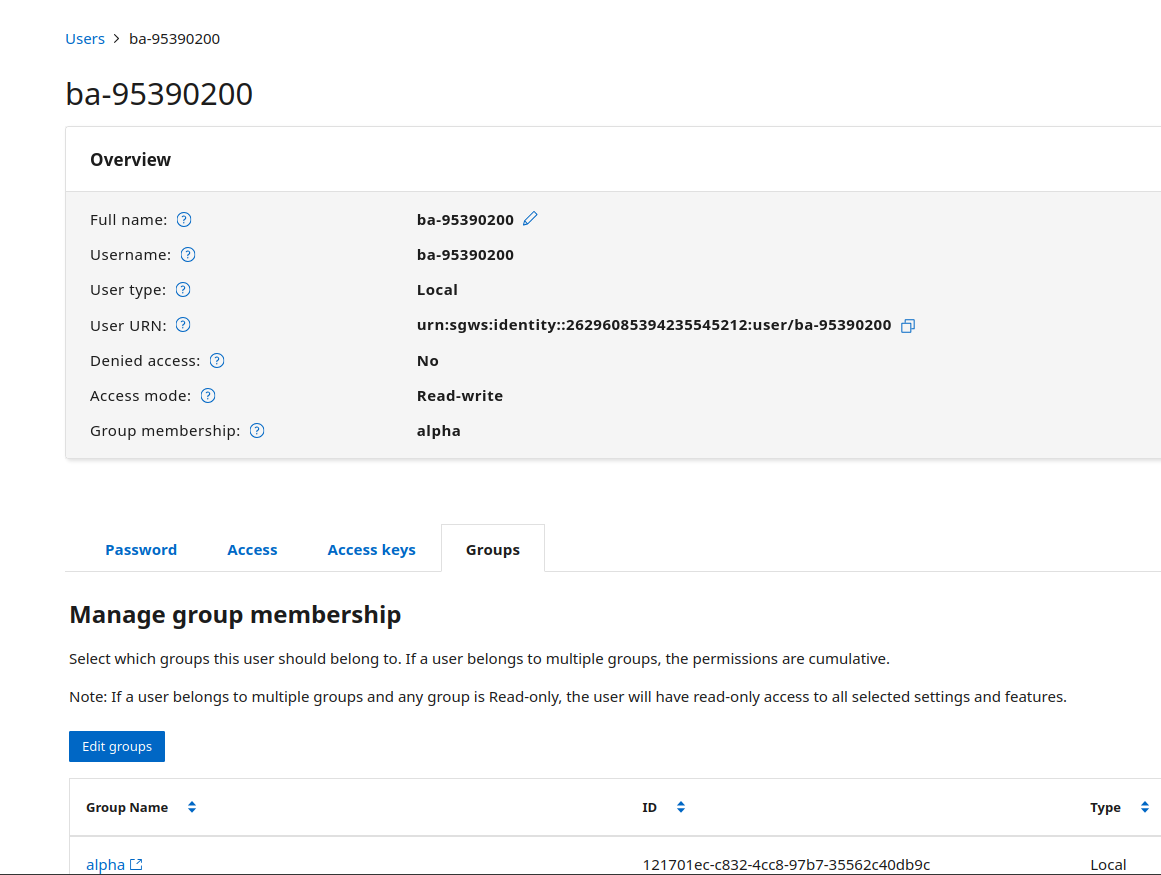The image size is (1161, 875).
Task: Open alpha group external link icon
Action: [136, 864]
